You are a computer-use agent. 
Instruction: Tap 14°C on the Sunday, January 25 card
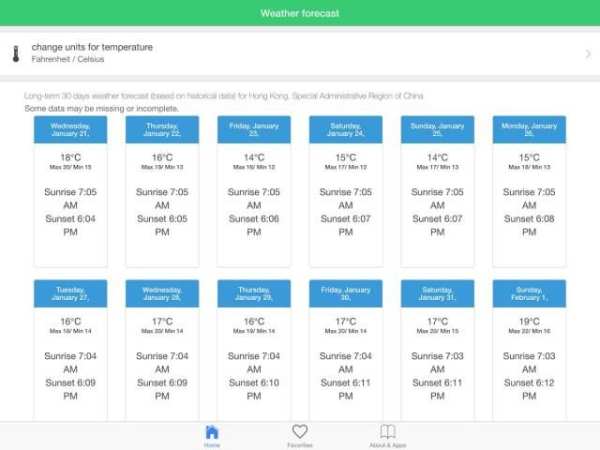click(437, 158)
